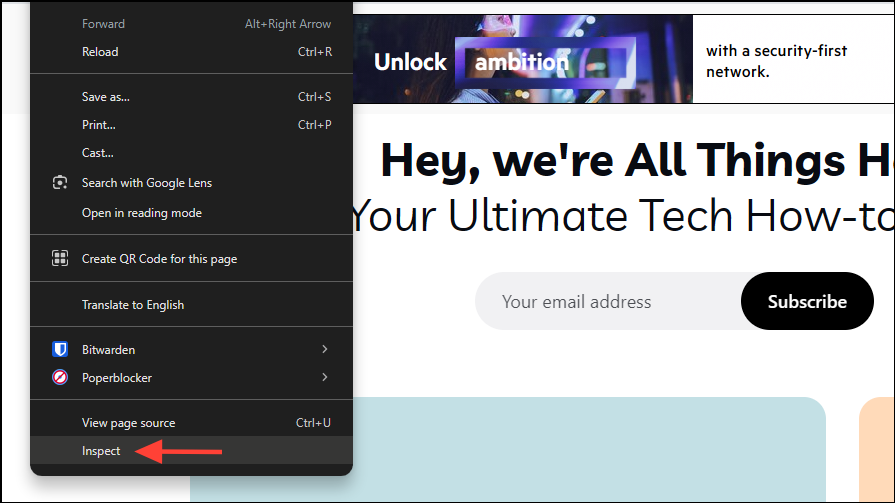895x503 pixels.
Task: Open the Print... option
Action: (99, 125)
